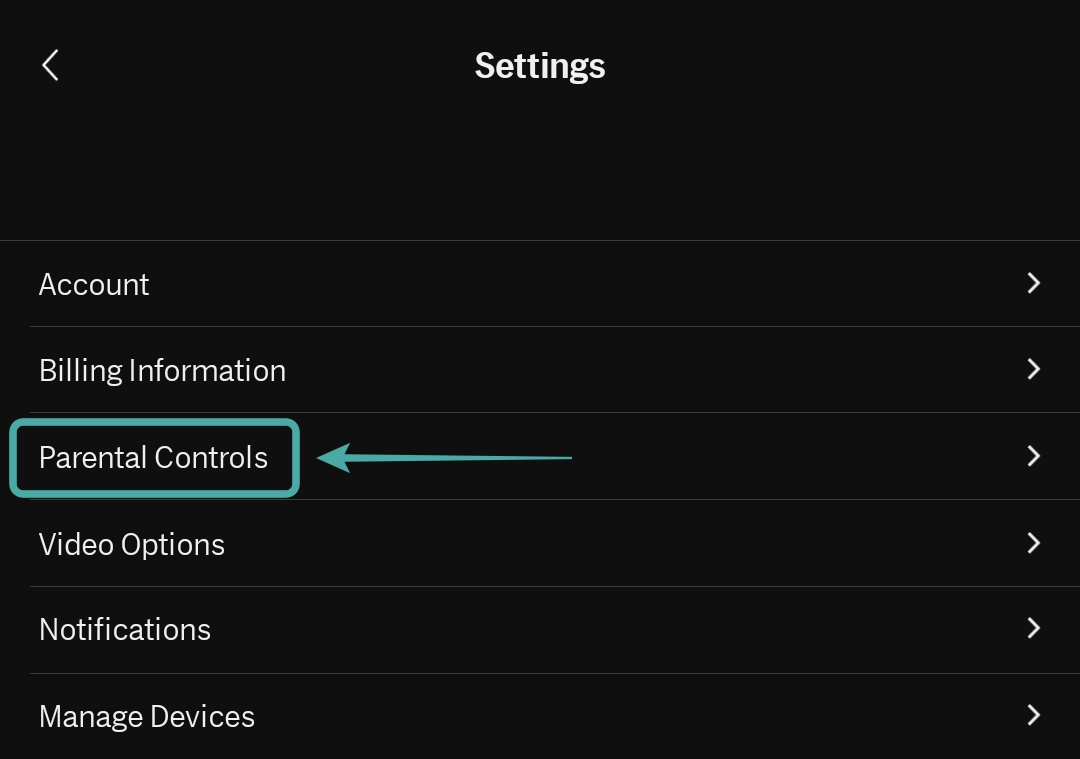Select the highlighted Parental Controls label

(x=153, y=458)
